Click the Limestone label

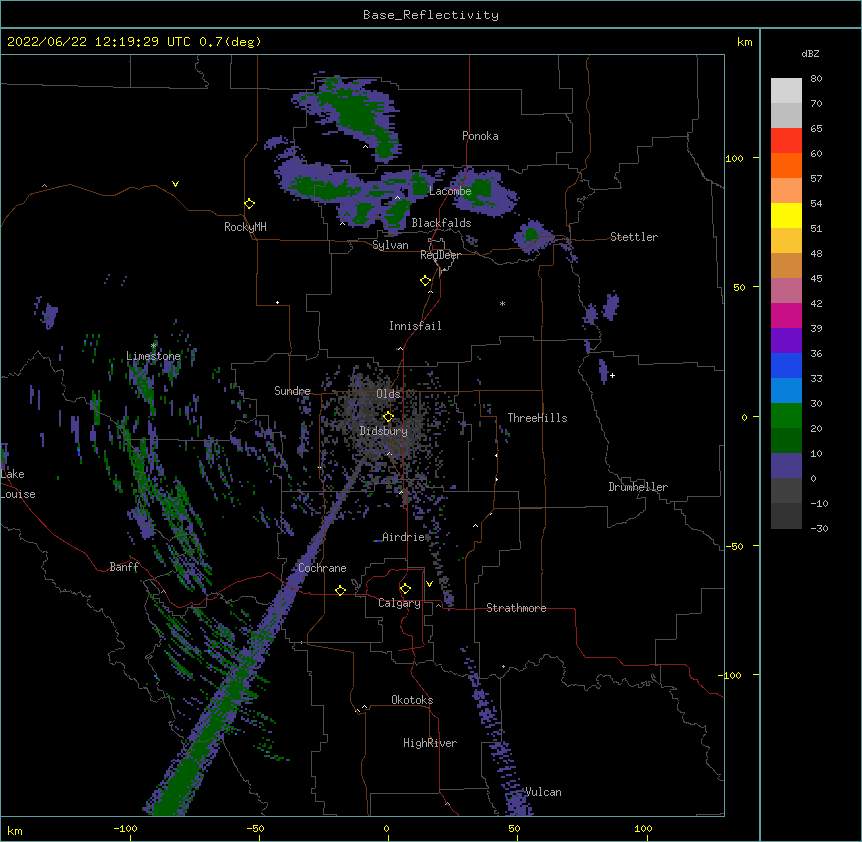pyautogui.click(x=153, y=356)
